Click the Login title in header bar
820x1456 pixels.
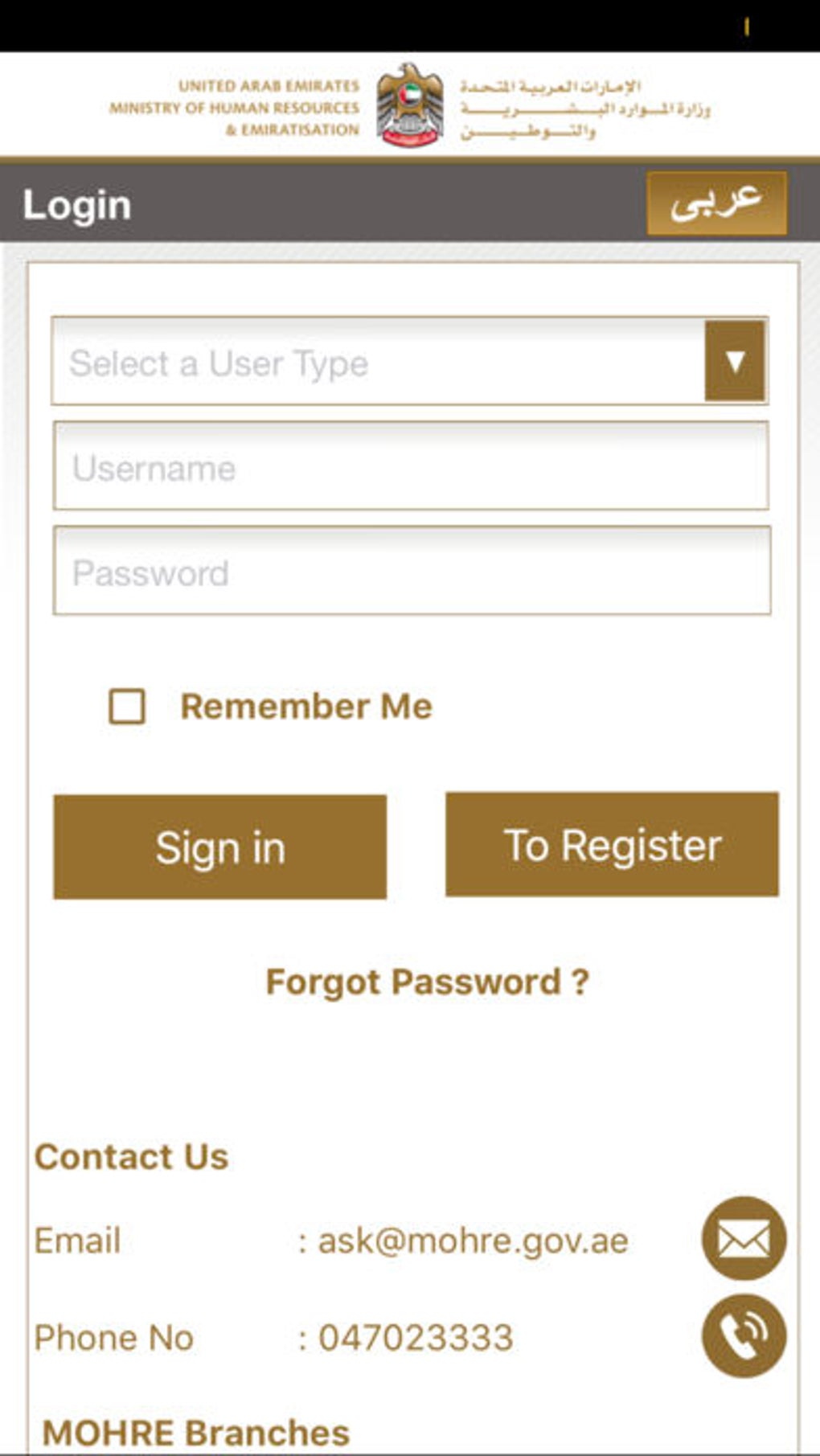point(77,205)
